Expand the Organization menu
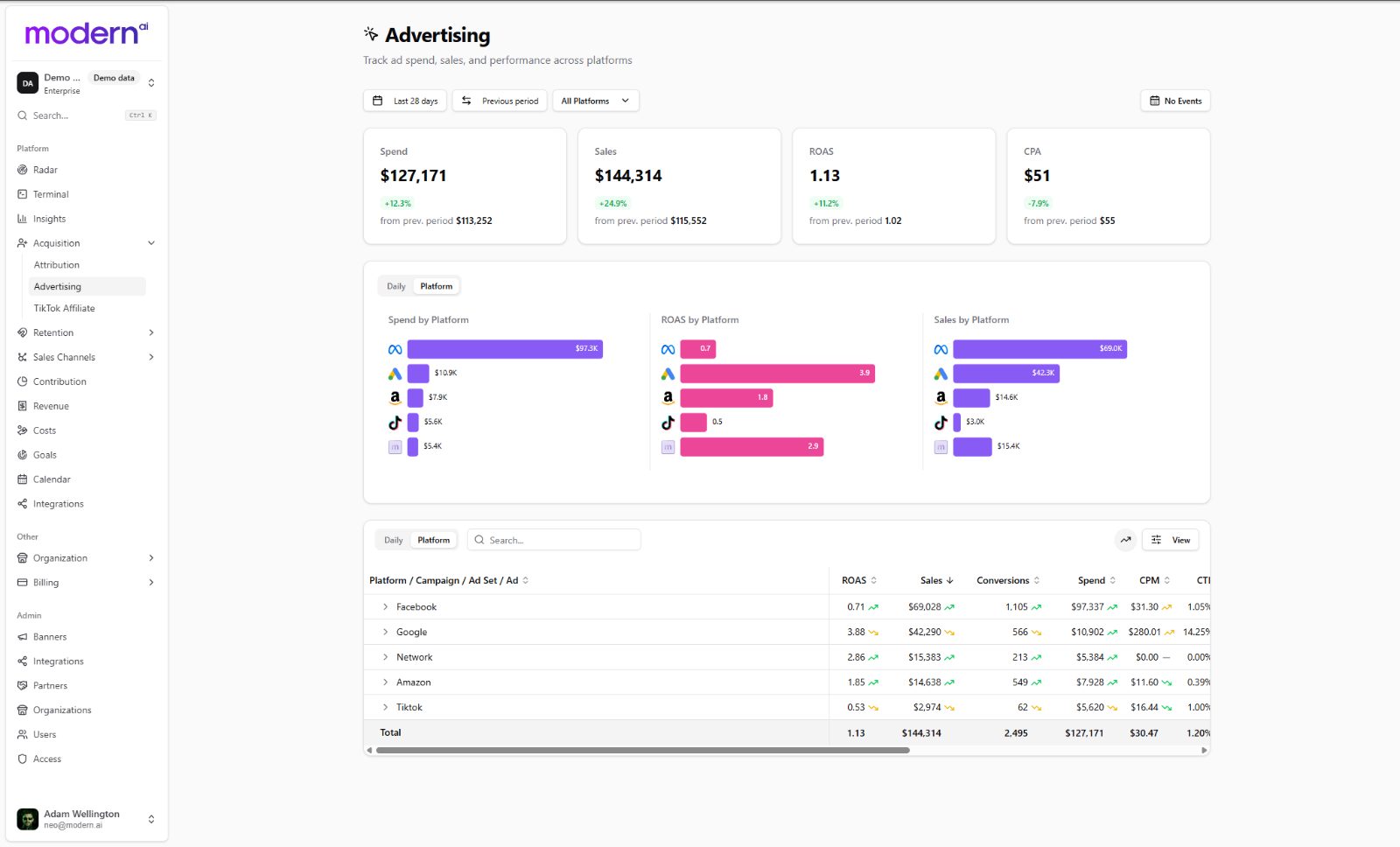Screen dimensions: 1400x847 point(151,558)
